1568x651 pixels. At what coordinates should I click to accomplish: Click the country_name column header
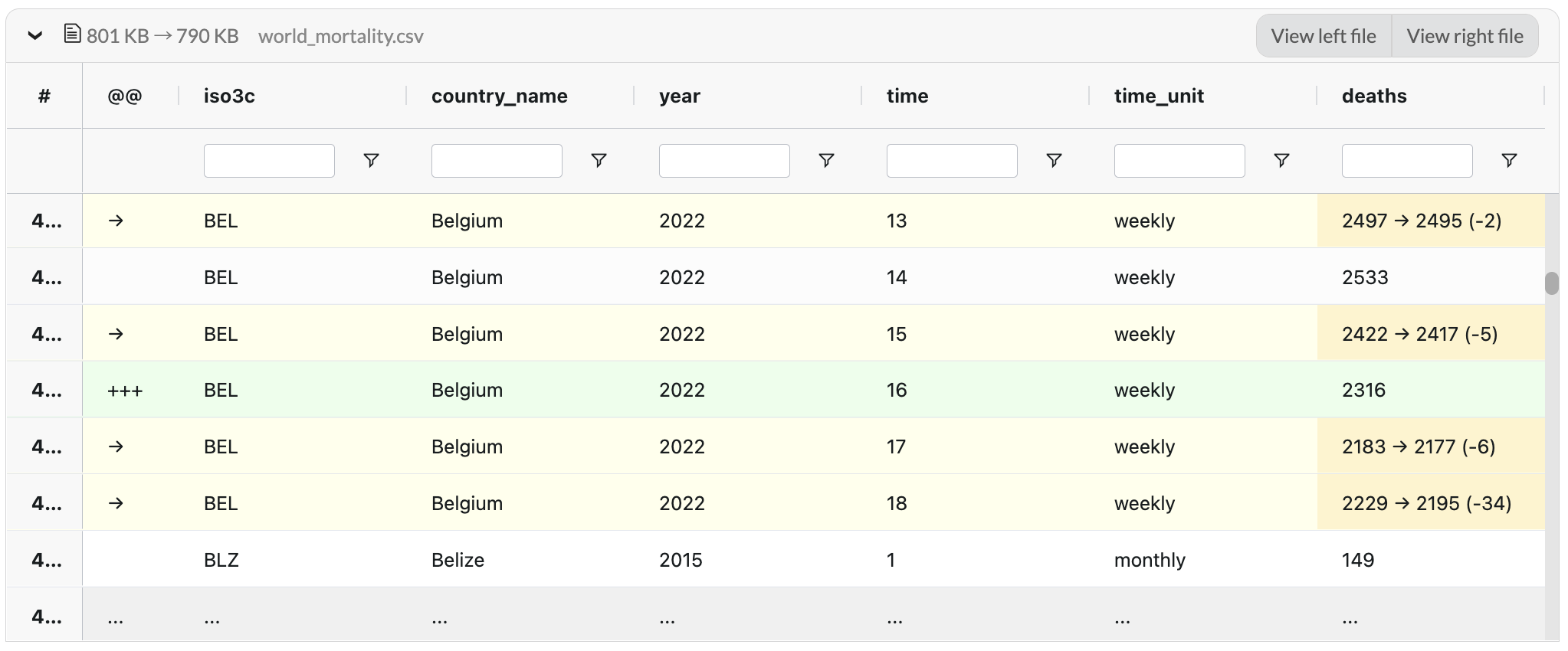[x=499, y=95]
